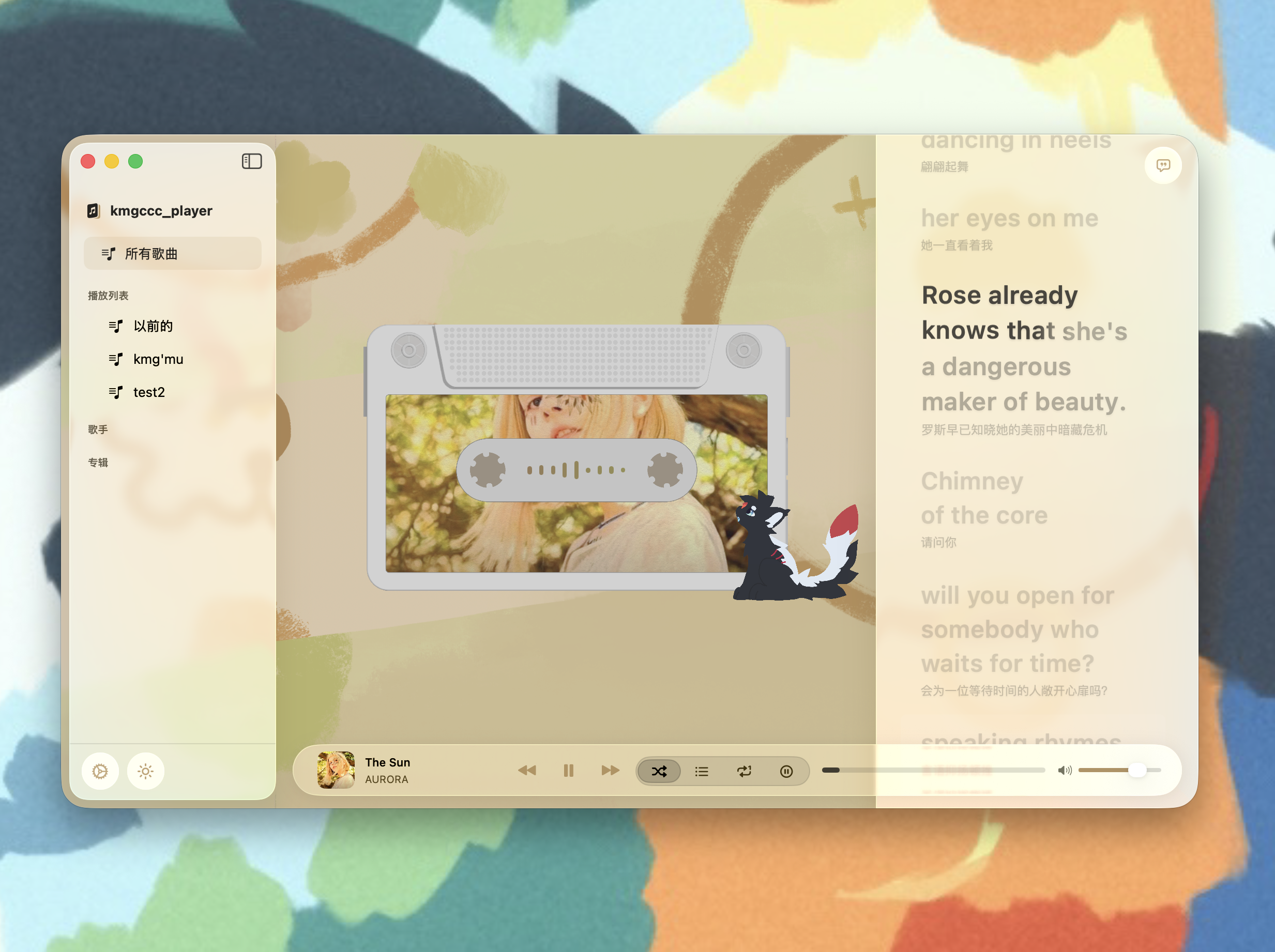The width and height of the screenshot is (1275, 952).
Task: Toggle the sidebar visibility icon
Action: coord(251,161)
